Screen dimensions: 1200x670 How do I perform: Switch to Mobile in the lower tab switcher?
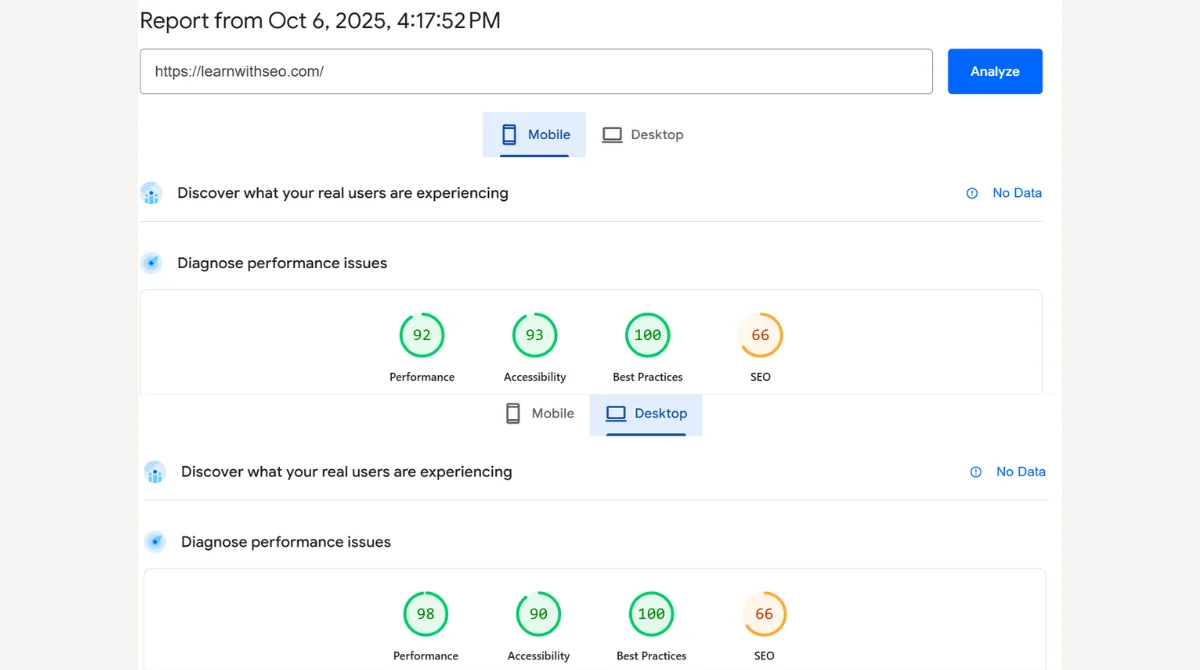[x=540, y=413]
